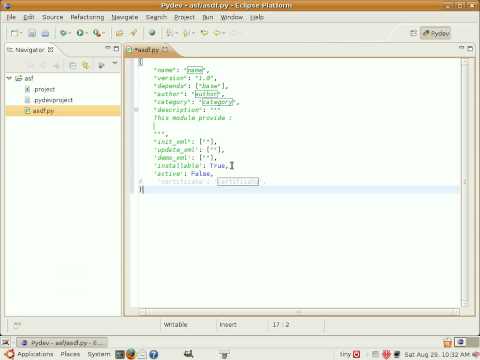The height and width of the screenshot is (360, 480).
Task: Open the File menu
Action: [11, 17]
